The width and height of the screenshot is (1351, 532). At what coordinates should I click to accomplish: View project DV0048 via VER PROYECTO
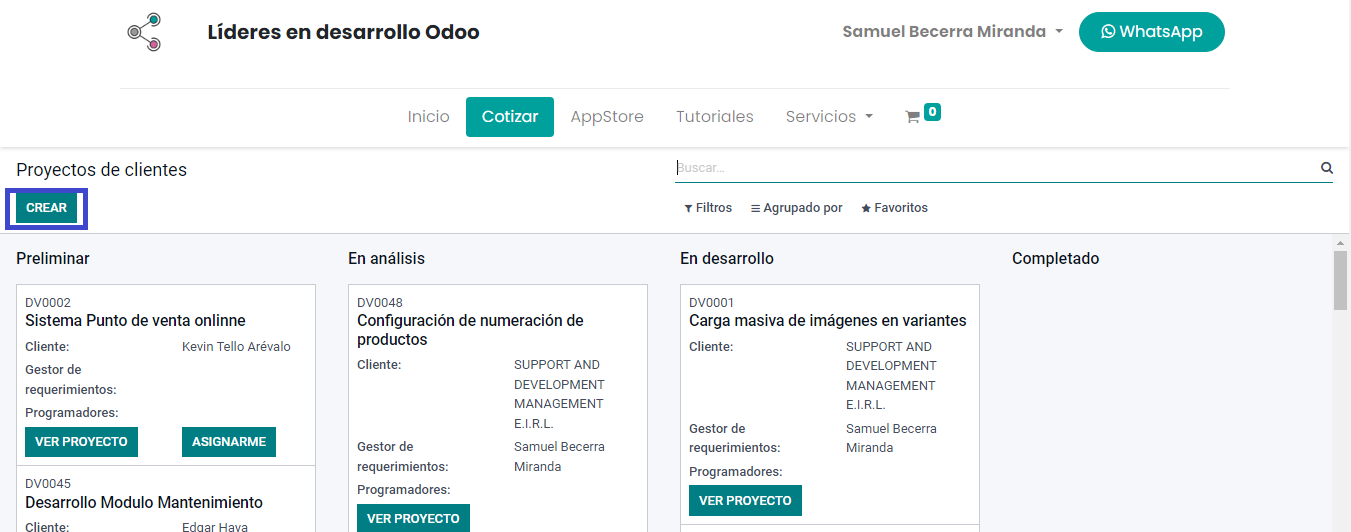(x=413, y=518)
